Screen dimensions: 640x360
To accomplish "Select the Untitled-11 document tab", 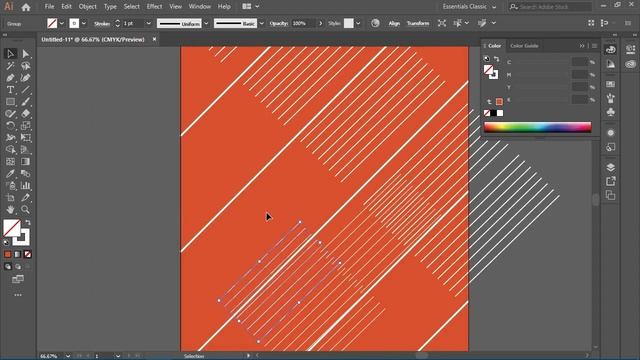I will pos(93,40).
